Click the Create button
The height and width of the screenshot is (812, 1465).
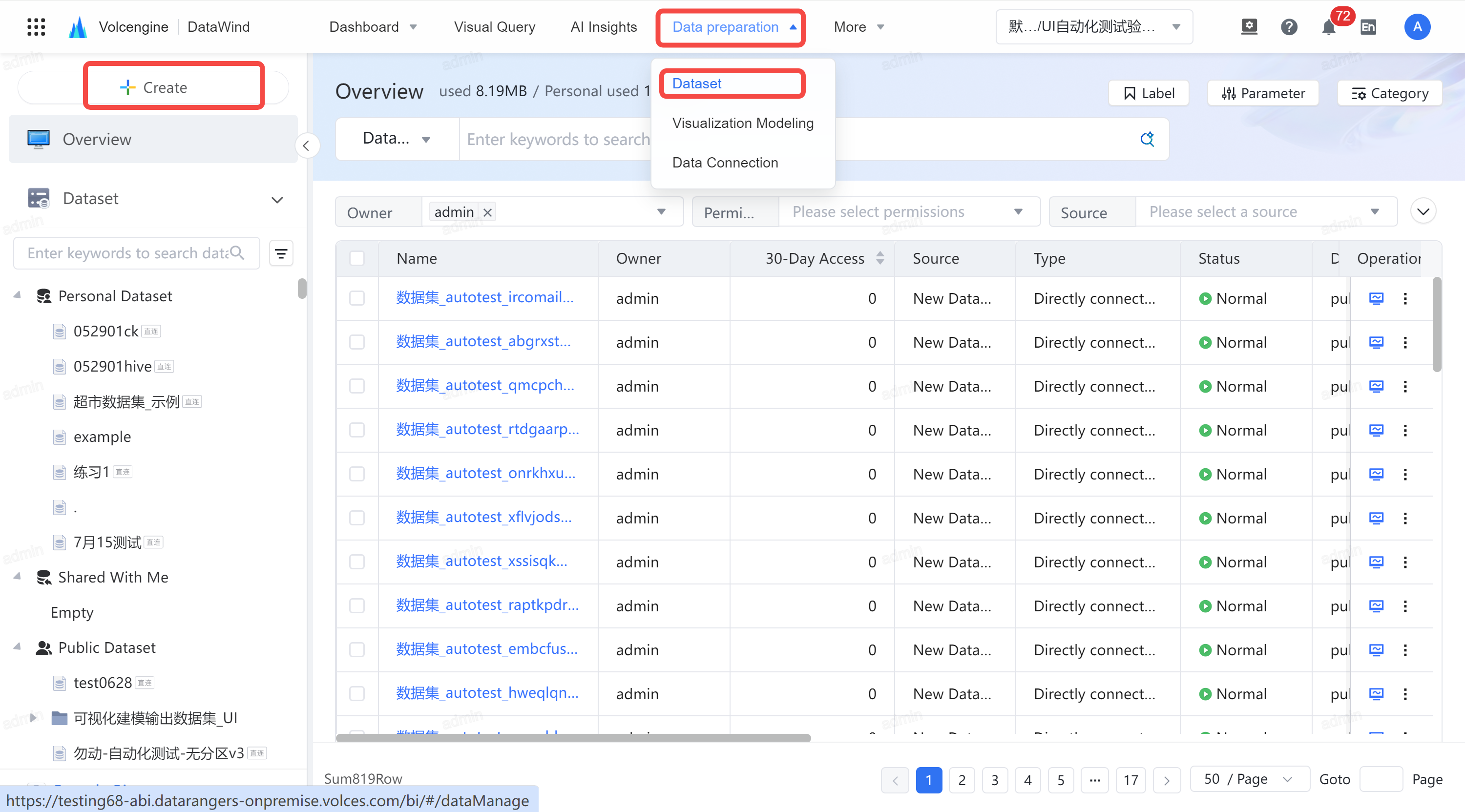(153, 87)
